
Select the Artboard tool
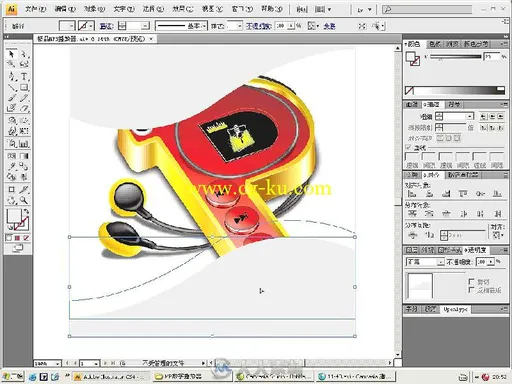(x=12, y=189)
